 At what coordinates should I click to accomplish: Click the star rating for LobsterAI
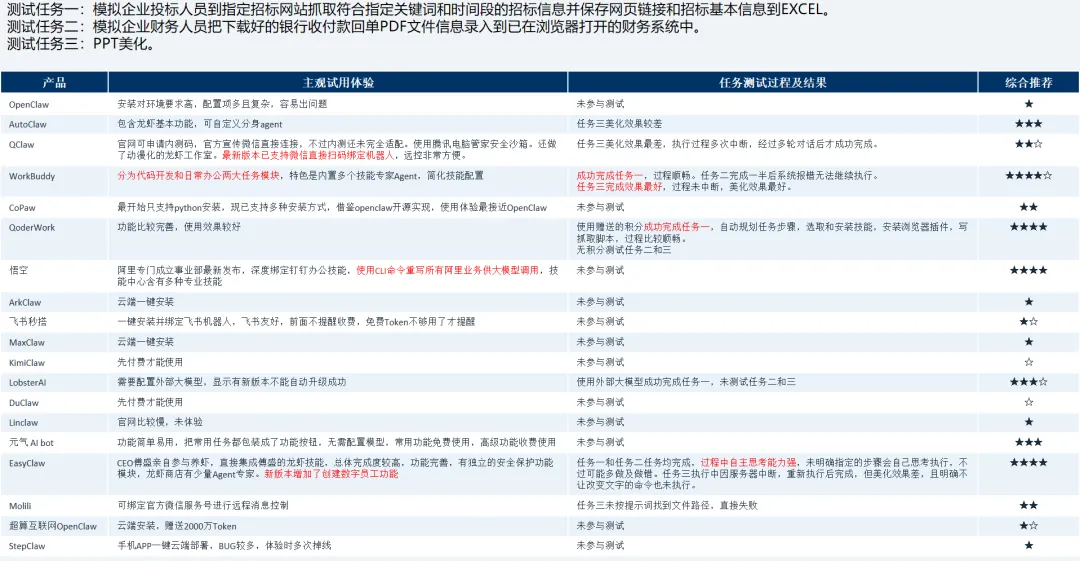tap(1028, 382)
